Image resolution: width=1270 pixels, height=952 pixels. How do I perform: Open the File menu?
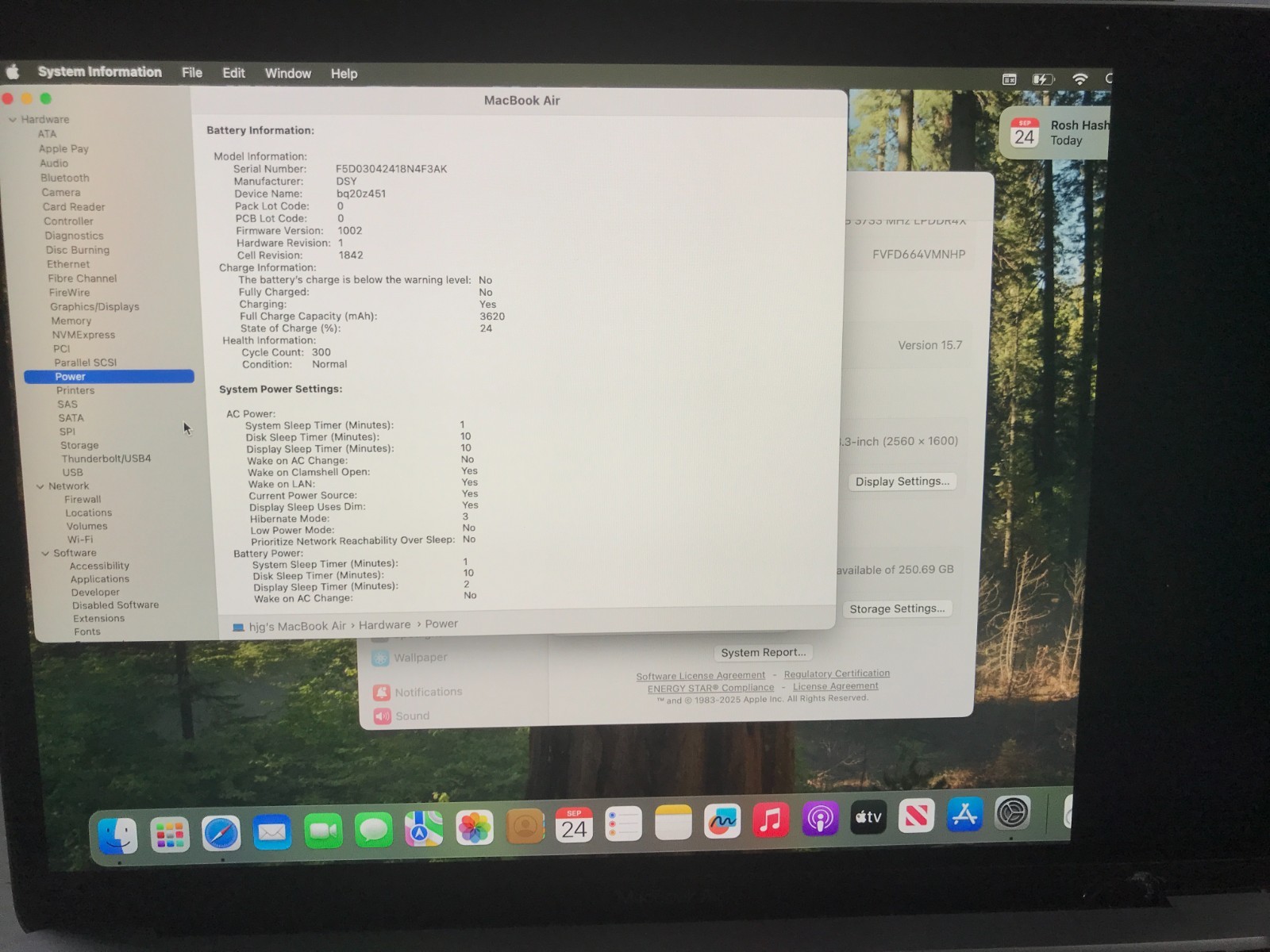191,72
